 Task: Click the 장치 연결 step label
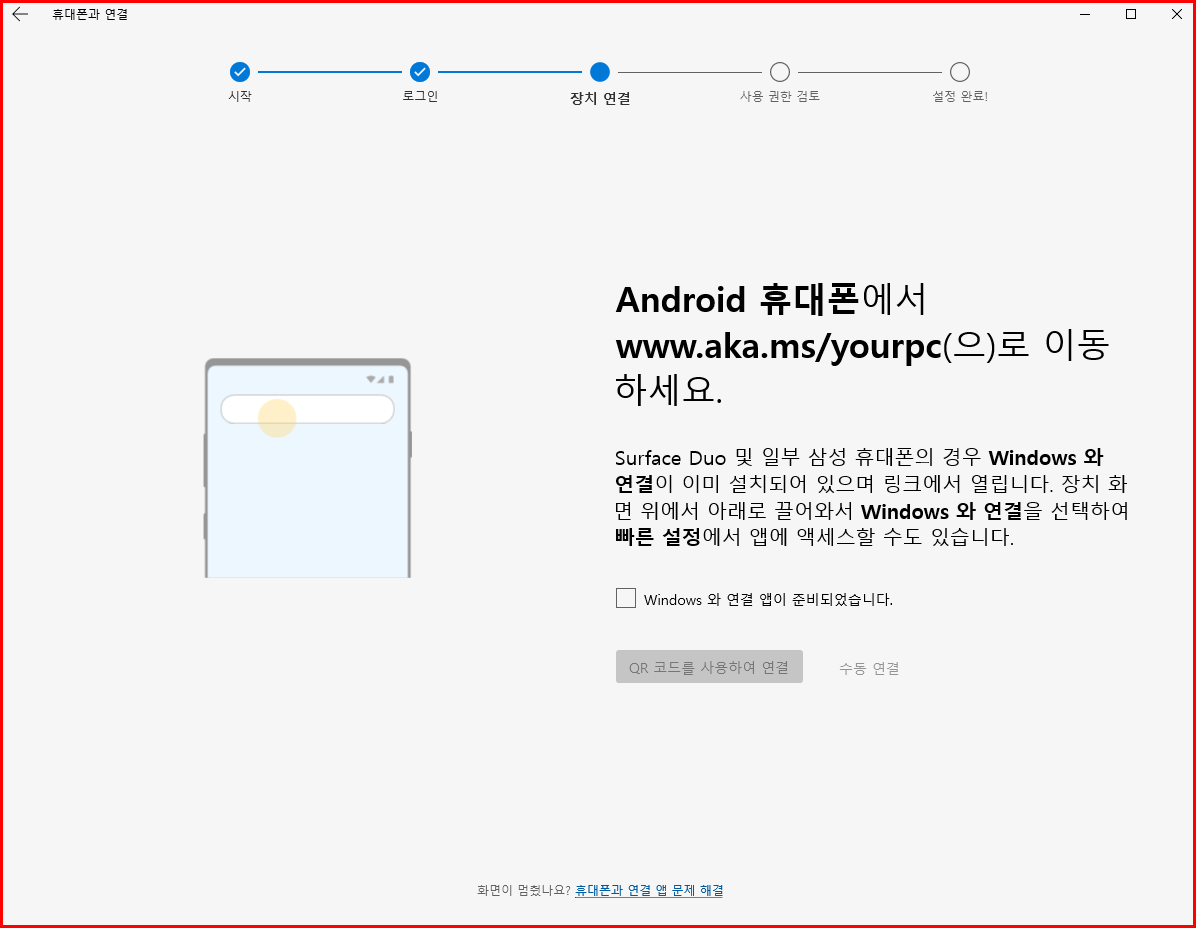pyautogui.click(x=600, y=98)
